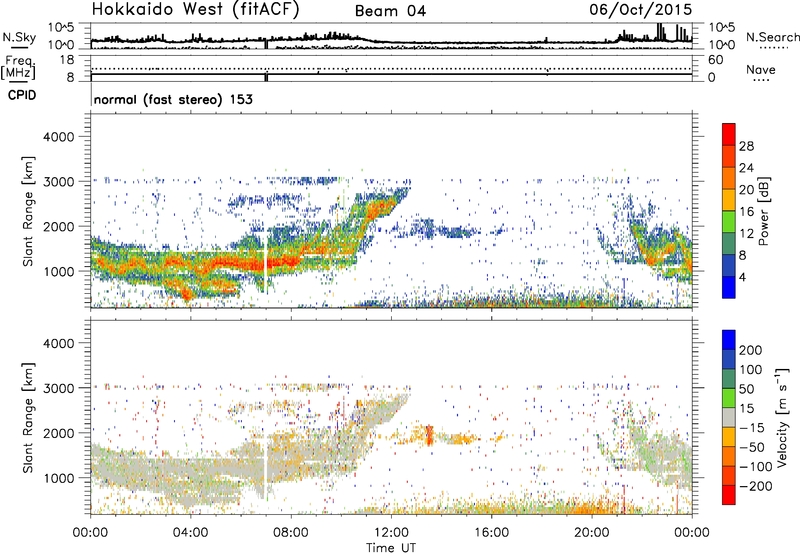Click the 'Time UT' axis title
The height and width of the screenshot is (554, 800).
tap(391, 548)
